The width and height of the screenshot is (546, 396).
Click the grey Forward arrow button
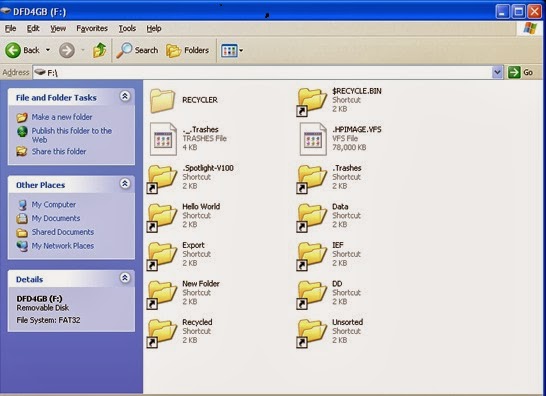67,51
